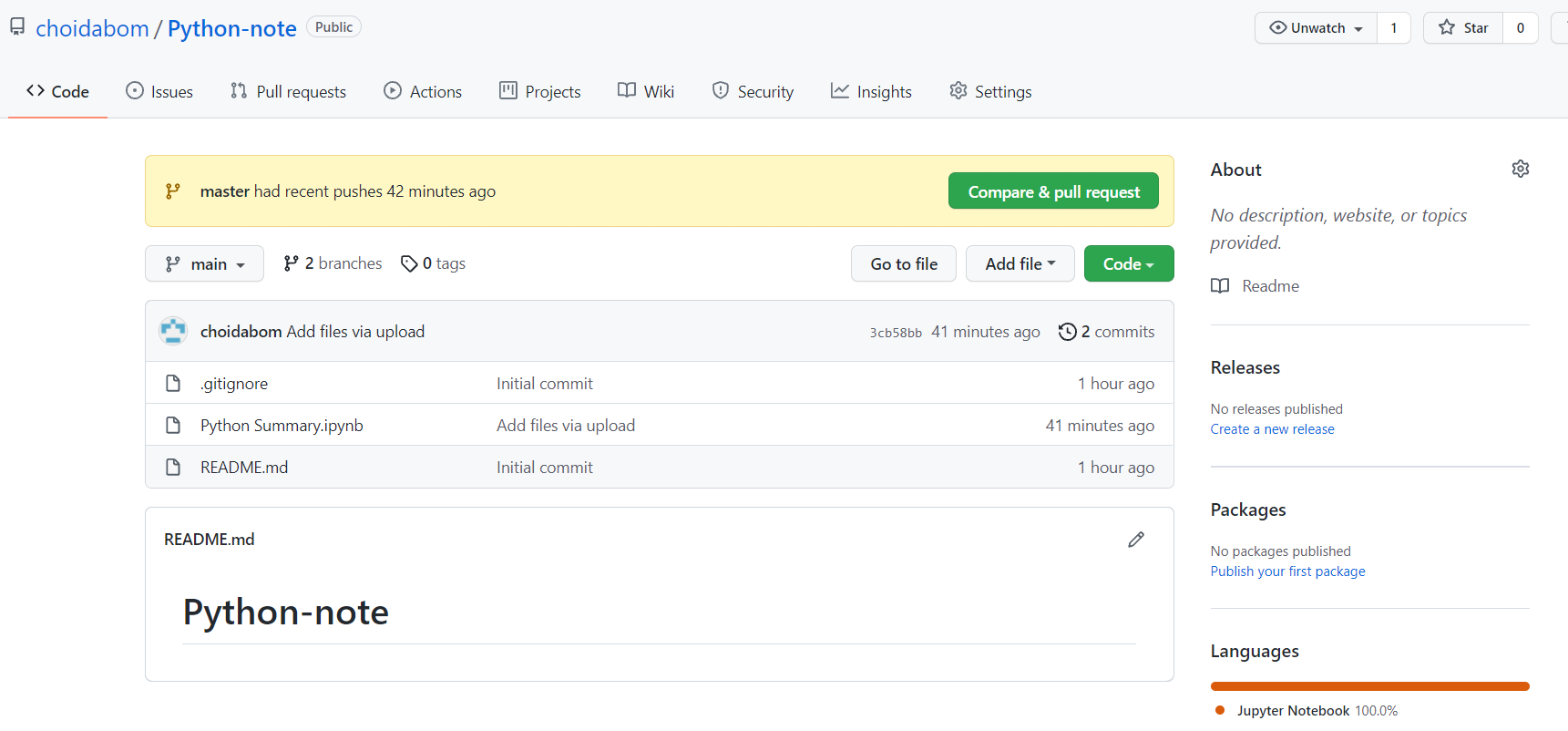Open Initial commit message on .gitignore row
The image size is (1568, 731).
[545, 384]
